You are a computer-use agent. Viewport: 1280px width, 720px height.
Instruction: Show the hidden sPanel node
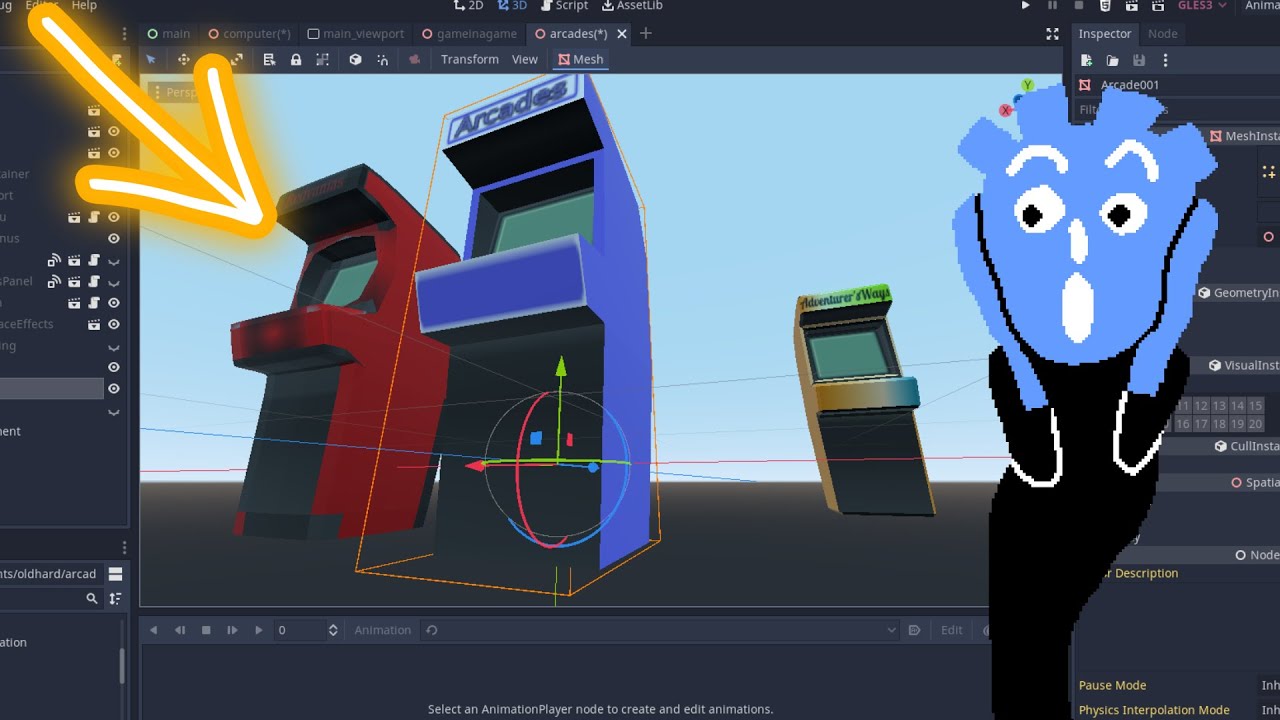point(114,282)
